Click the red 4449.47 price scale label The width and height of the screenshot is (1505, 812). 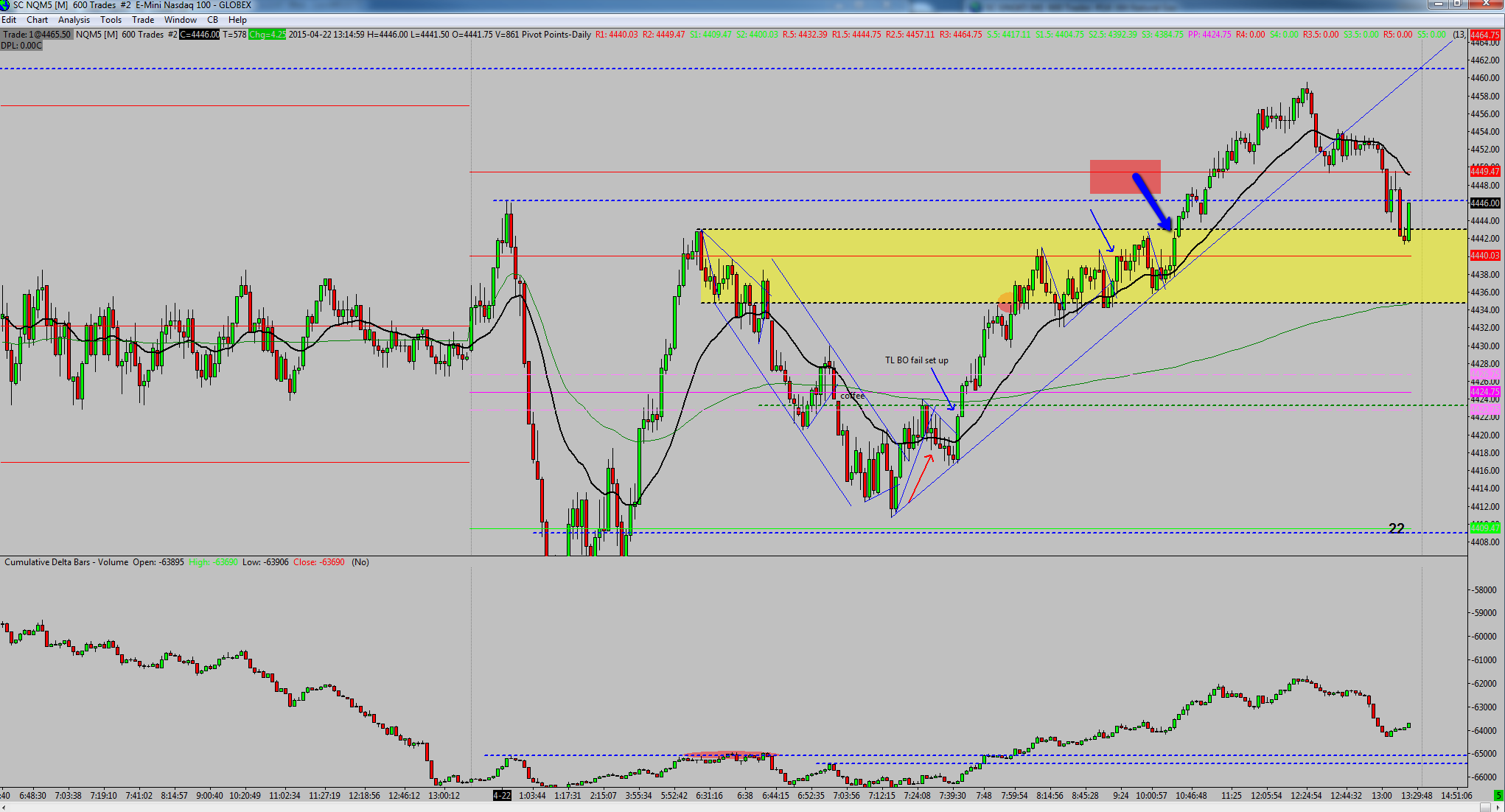pyautogui.click(x=1484, y=171)
